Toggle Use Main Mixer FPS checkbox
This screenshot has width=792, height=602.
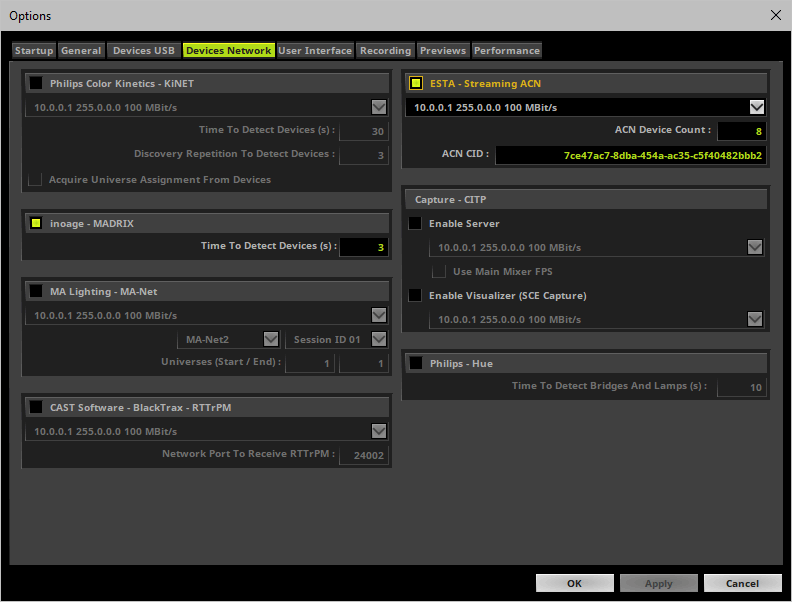[439, 271]
